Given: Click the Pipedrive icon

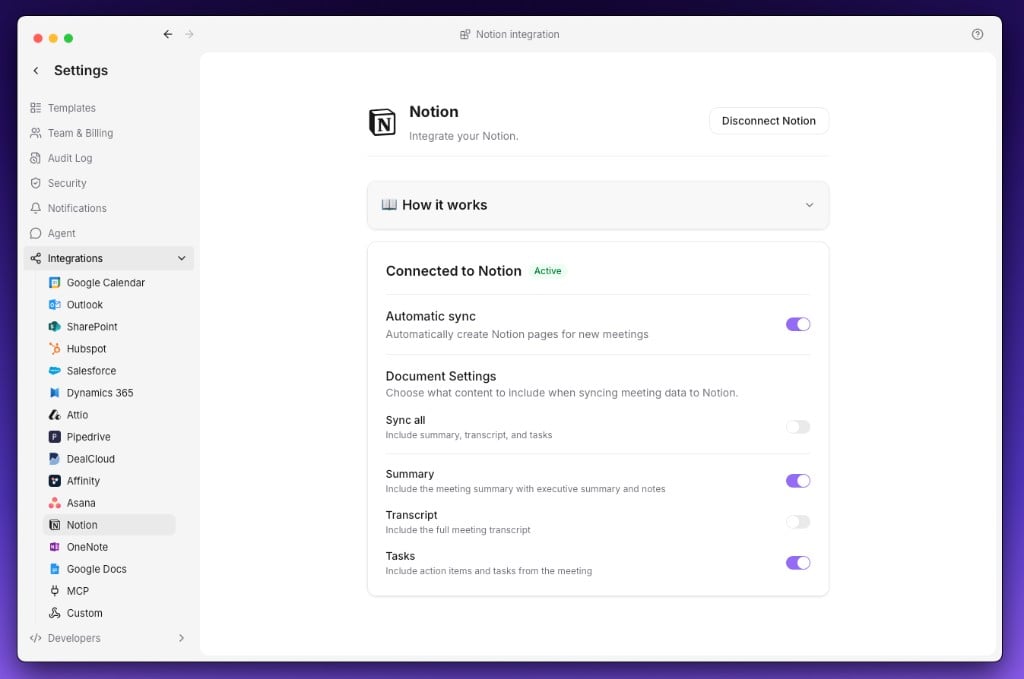Looking at the screenshot, I should [55, 437].
